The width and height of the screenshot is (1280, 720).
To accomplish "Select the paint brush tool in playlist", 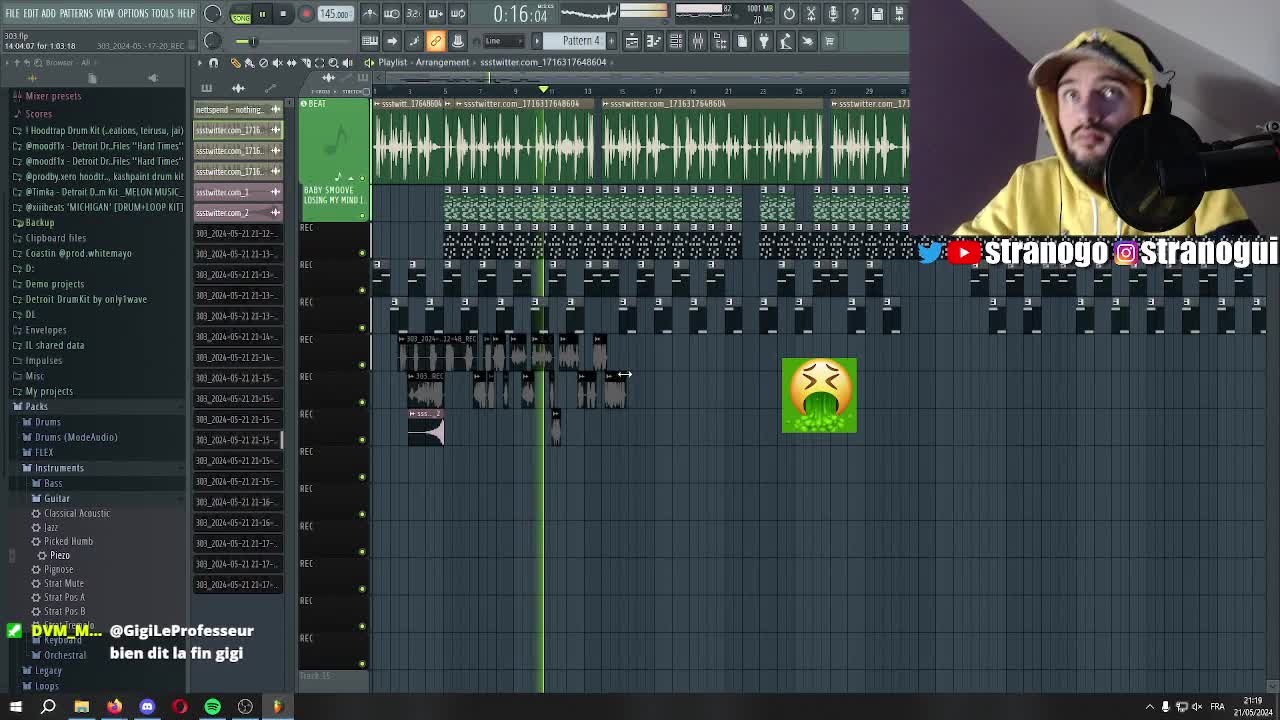I will 250,63.
